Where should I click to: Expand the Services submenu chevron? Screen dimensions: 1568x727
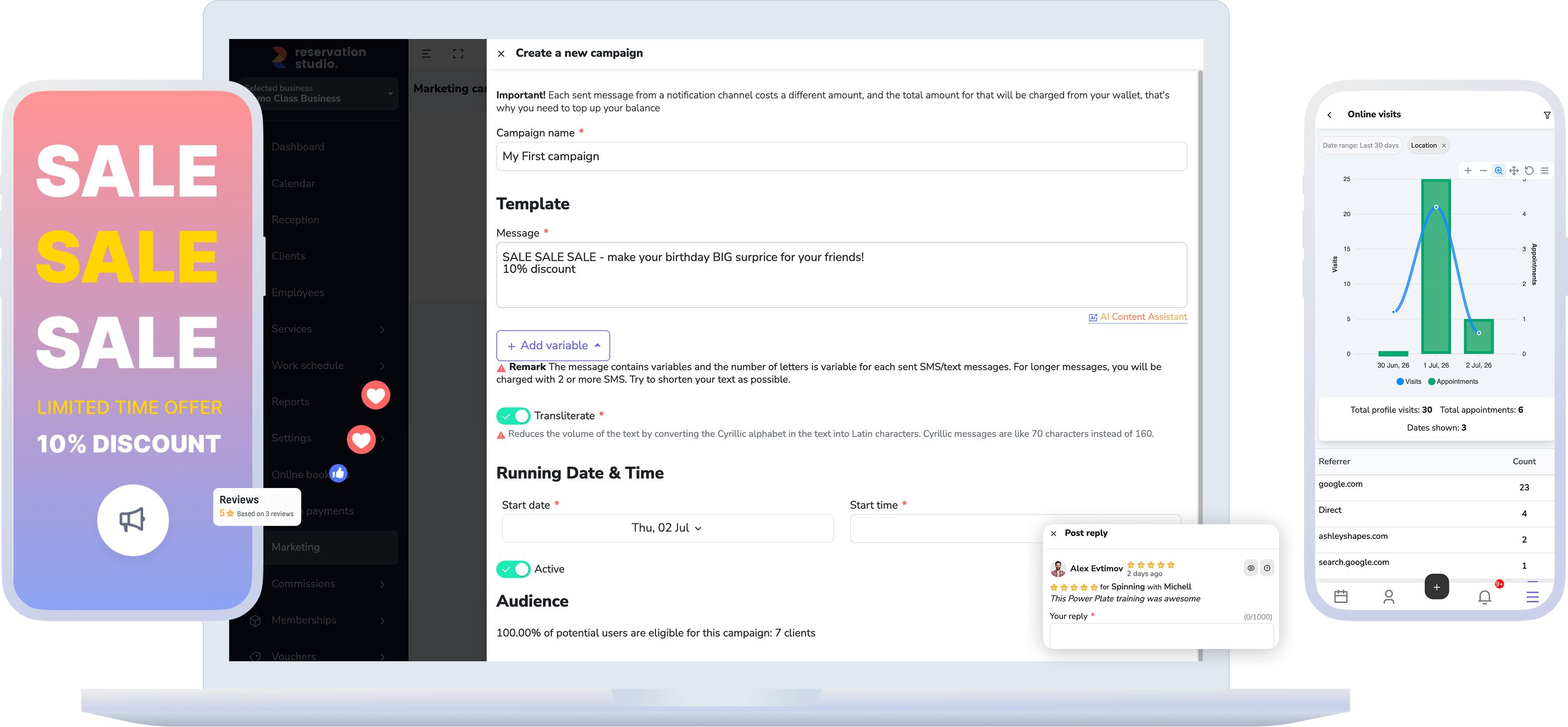tap(383, 329)
